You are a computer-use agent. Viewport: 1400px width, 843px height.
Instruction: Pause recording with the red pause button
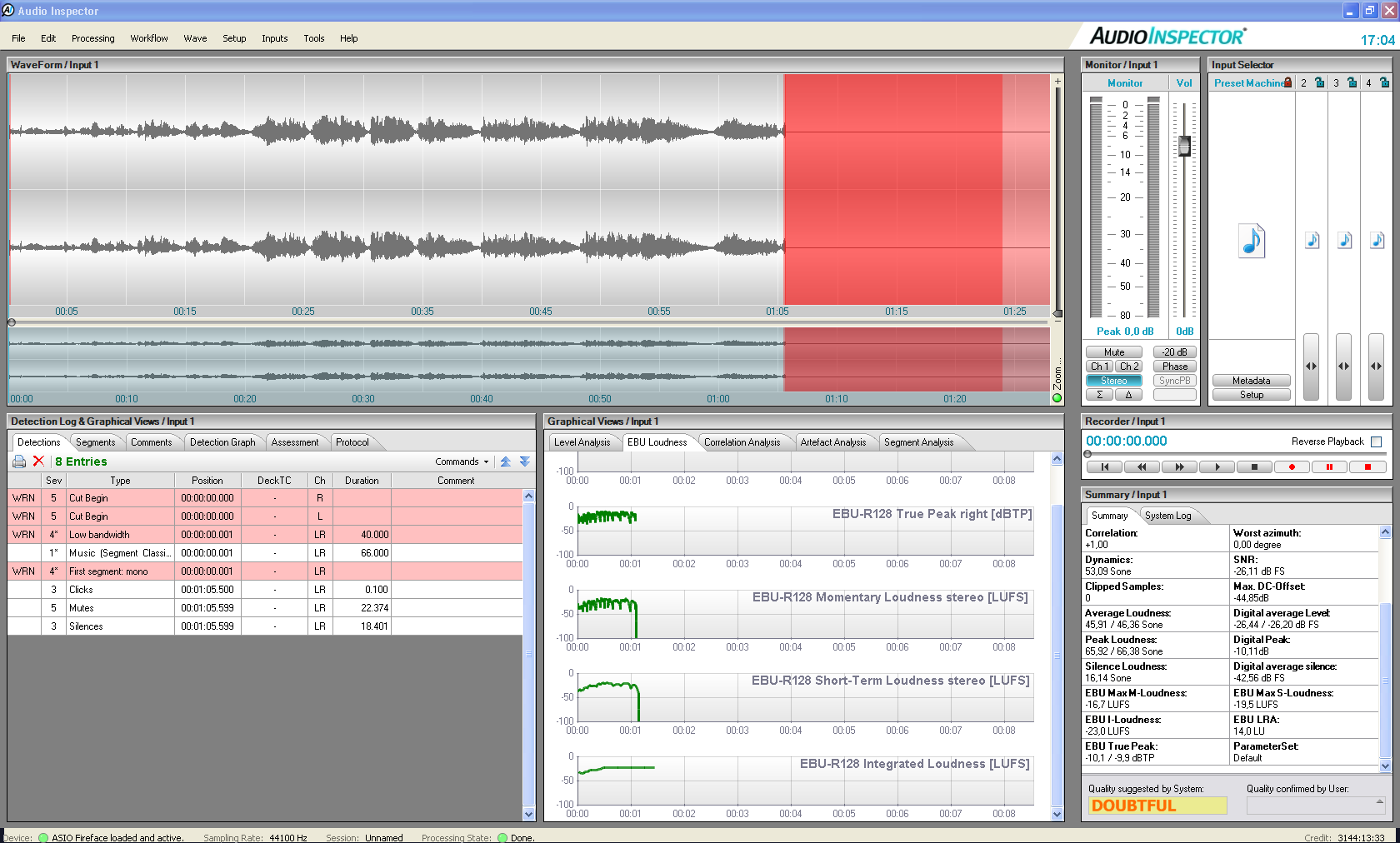tap(1329, 467)
